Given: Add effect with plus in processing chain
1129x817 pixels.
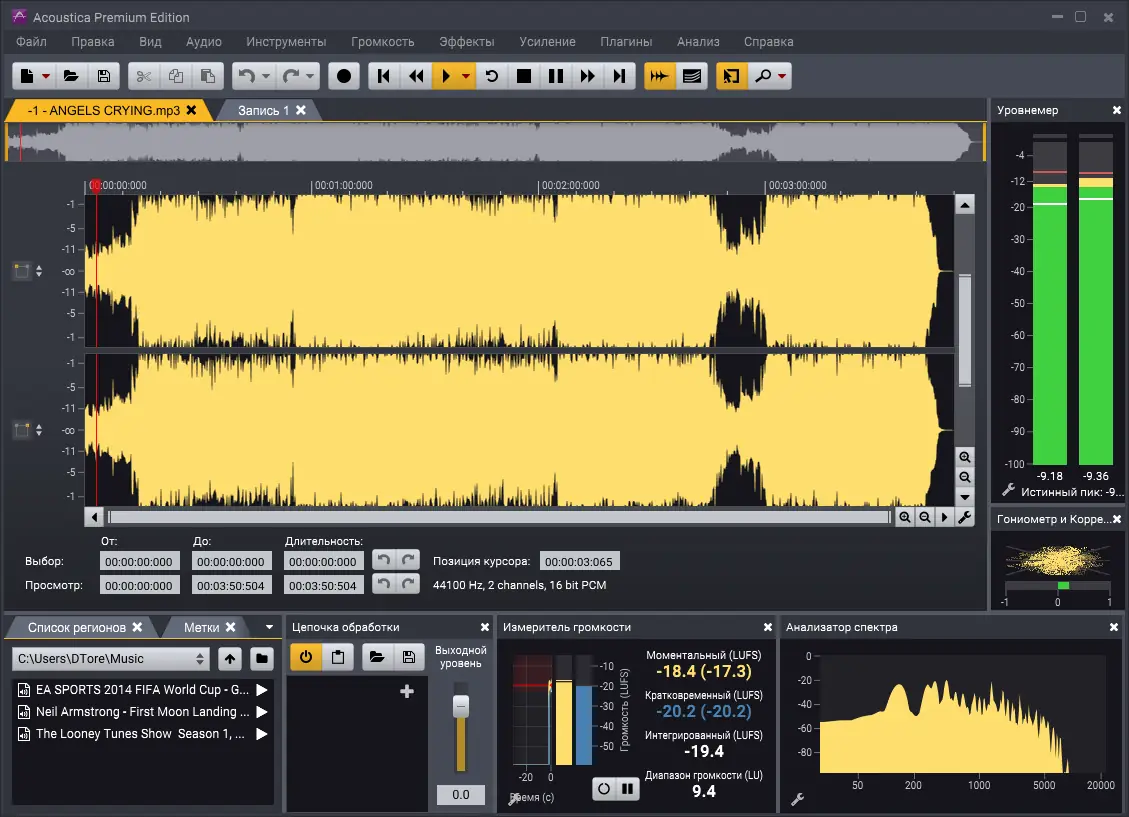Looking at the screenshot, I should point(406,691).
